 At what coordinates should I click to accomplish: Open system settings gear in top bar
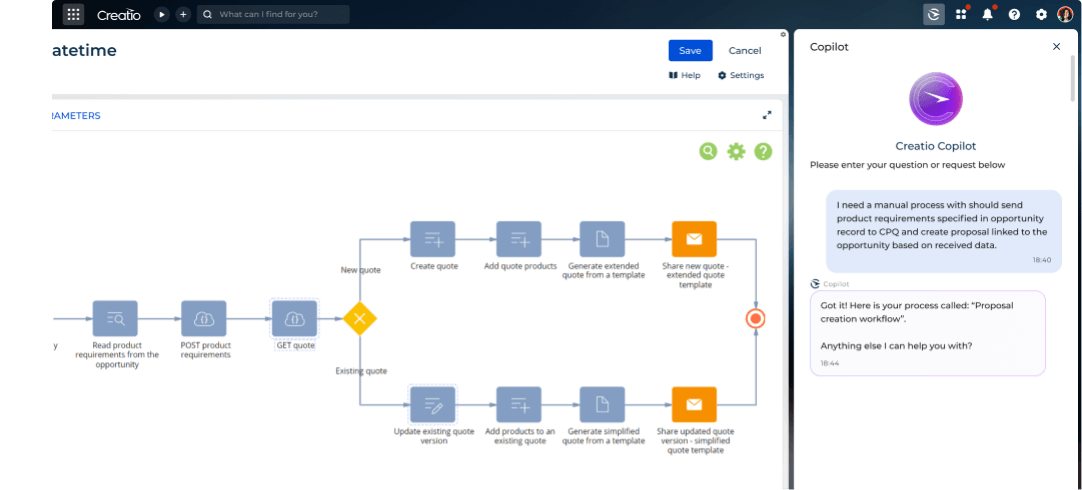(x=1041, y=14)
